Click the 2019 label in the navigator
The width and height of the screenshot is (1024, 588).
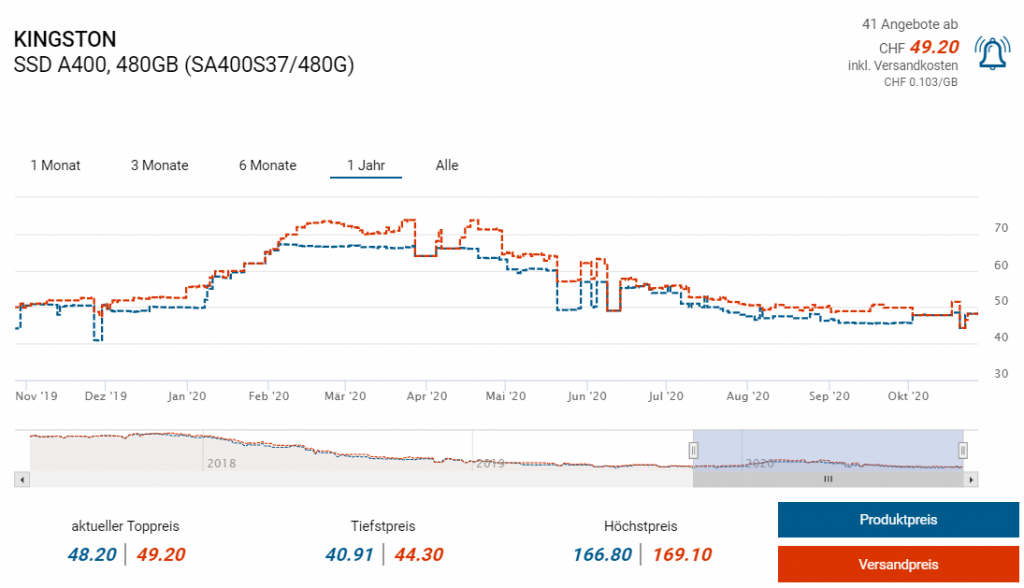pos(490,464)
